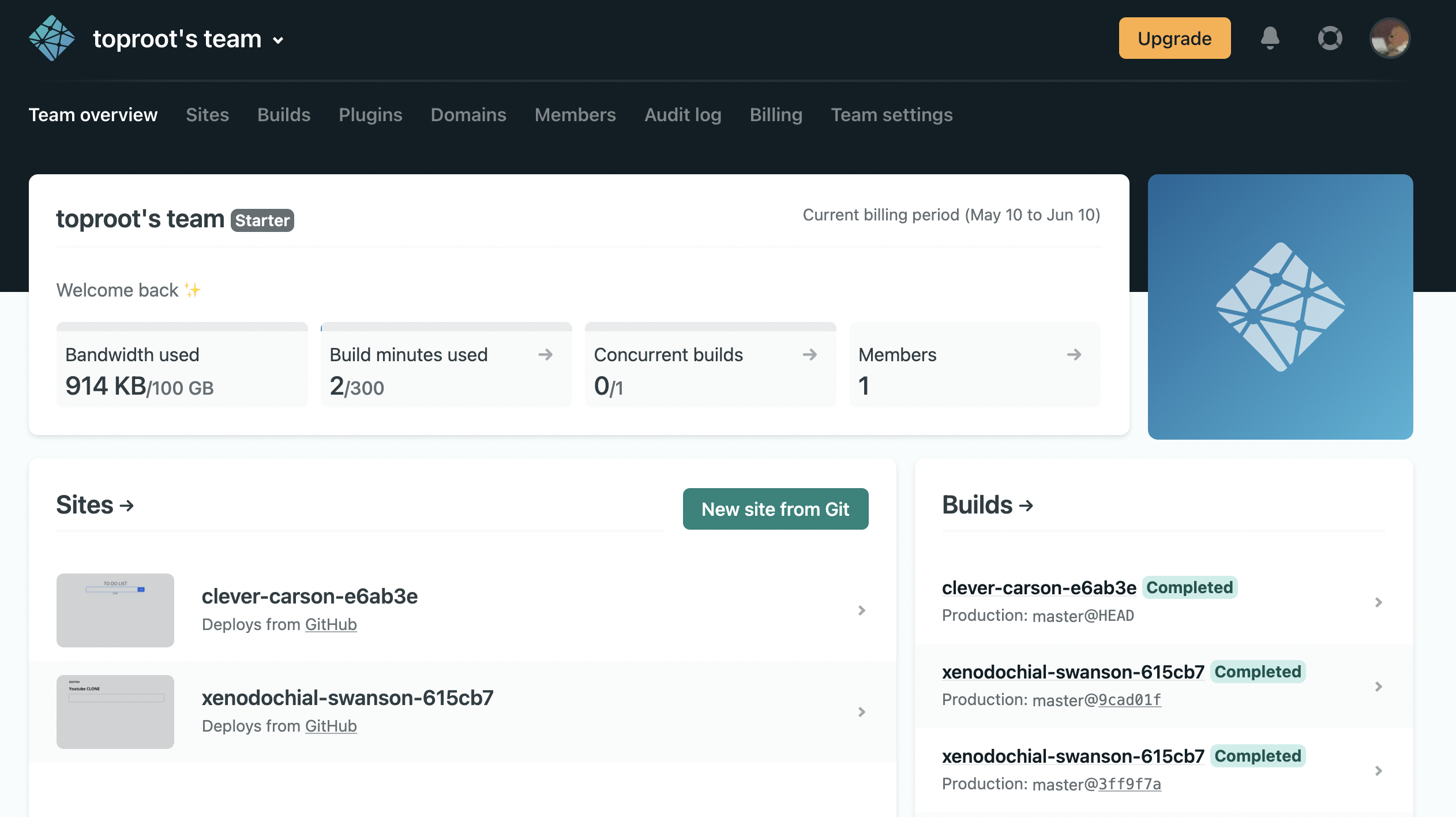
Task: Open xenodochial-swanson-615cb7 site row chevron
Action: pos(861,712)
